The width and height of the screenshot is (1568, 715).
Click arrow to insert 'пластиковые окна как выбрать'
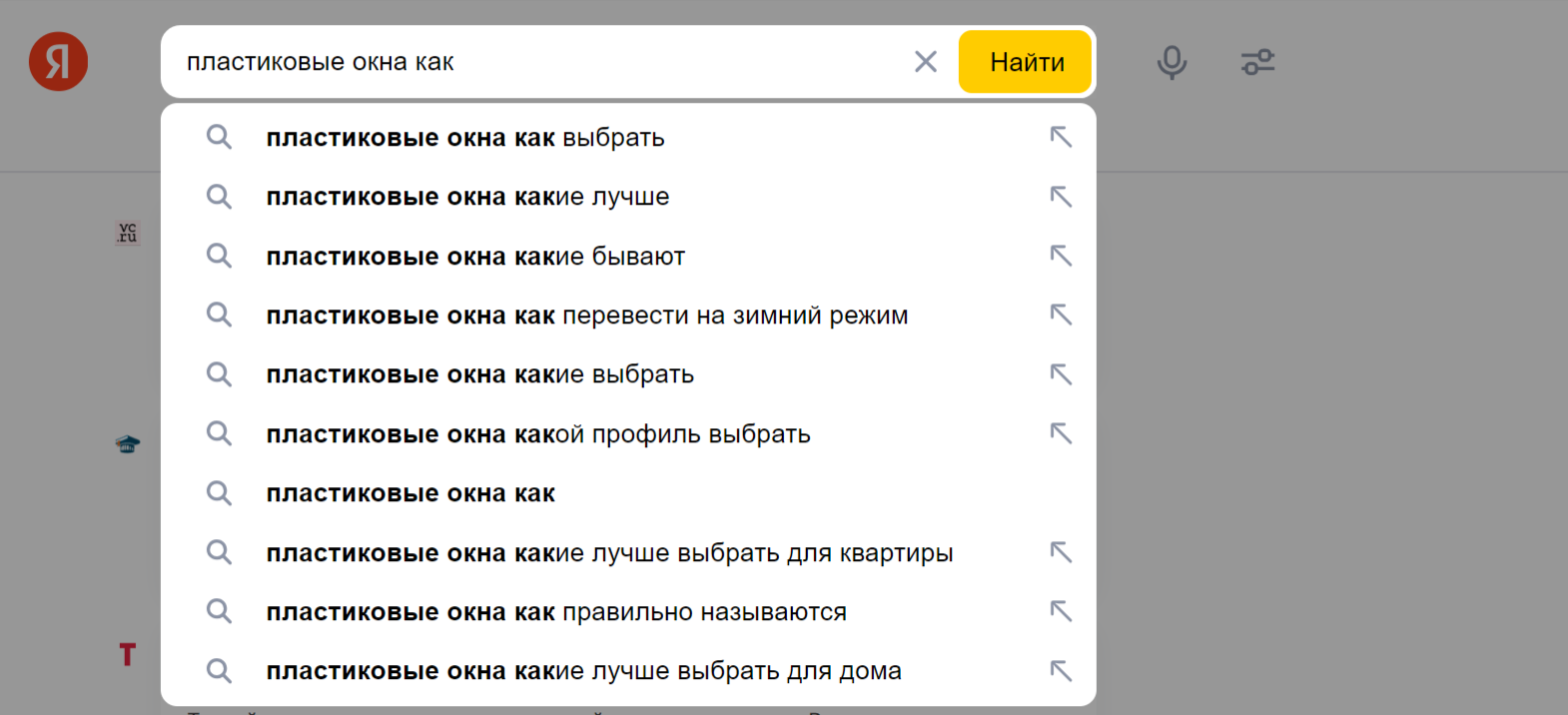pos(1061,137)
